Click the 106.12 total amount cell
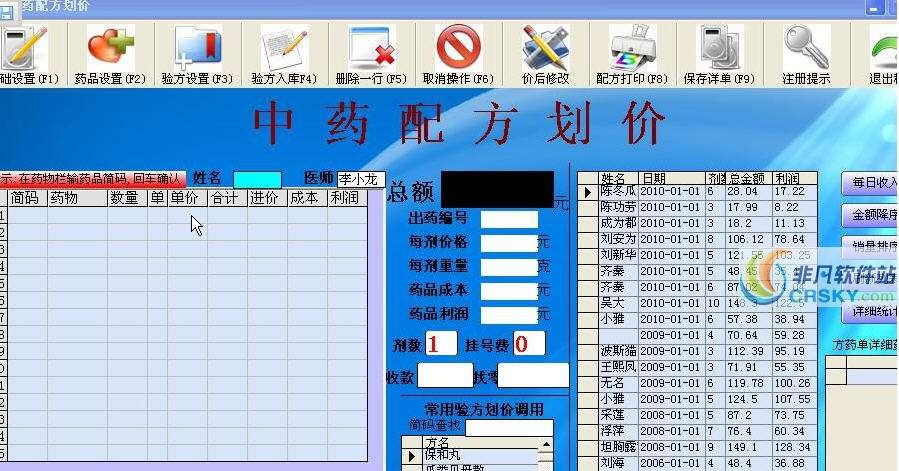 [749, 239]
